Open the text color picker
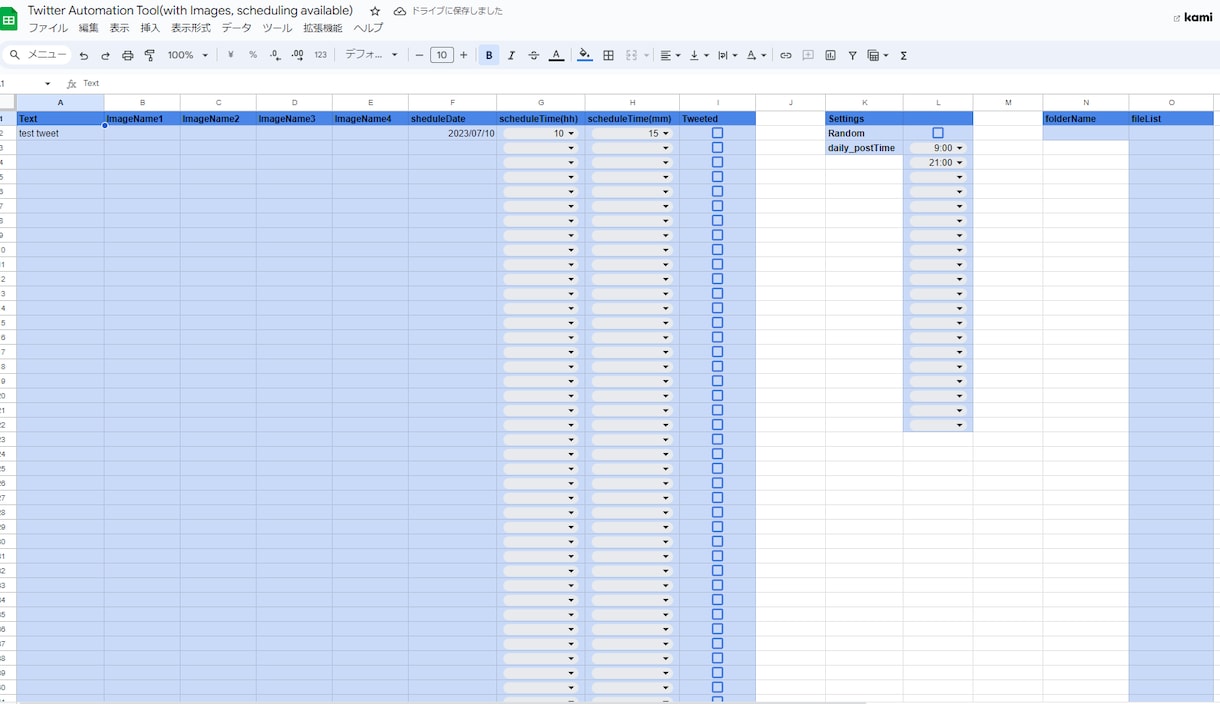1220x704 pixels. coord(557,55)
